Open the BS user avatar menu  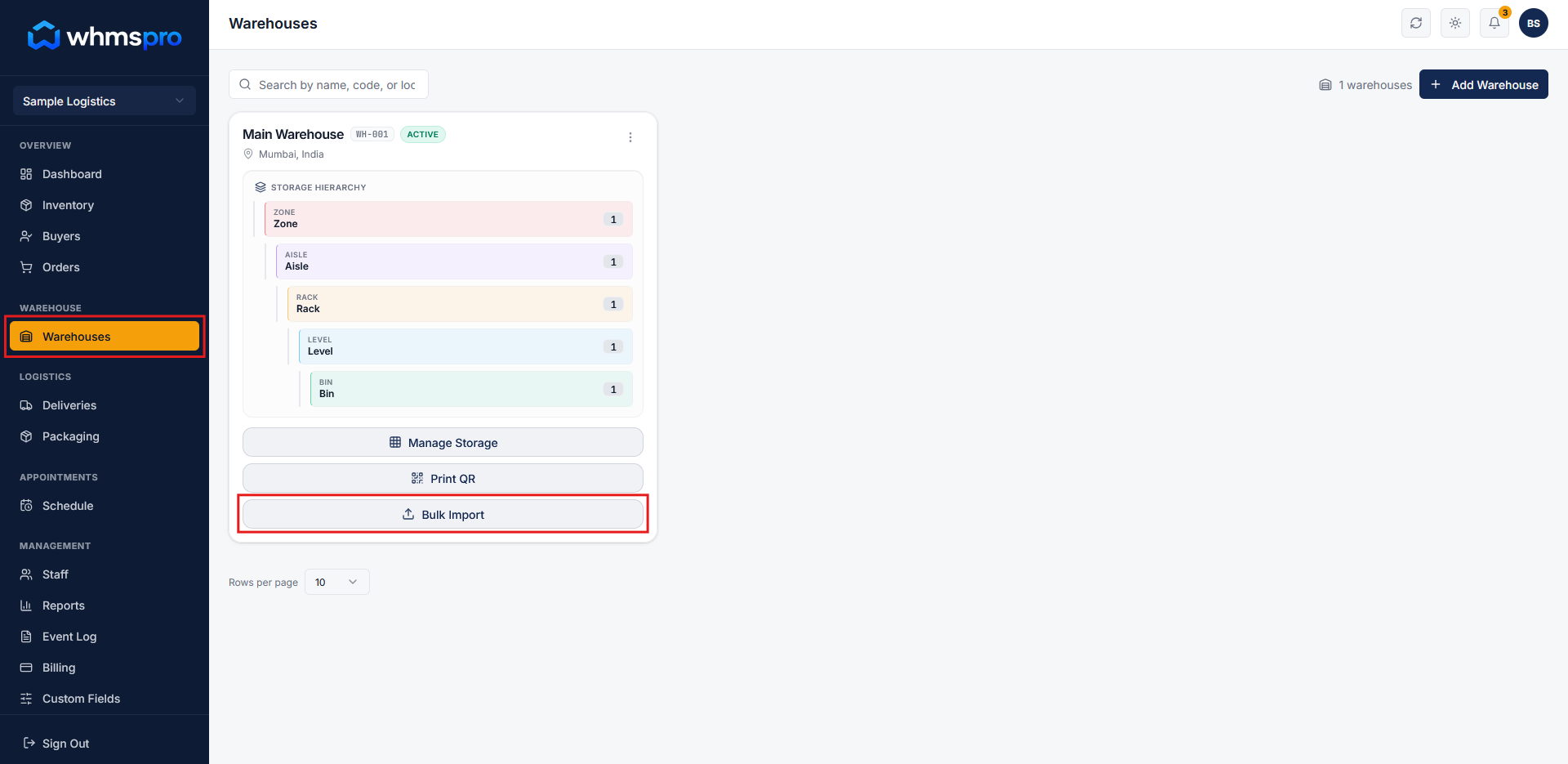point(1534,23)
